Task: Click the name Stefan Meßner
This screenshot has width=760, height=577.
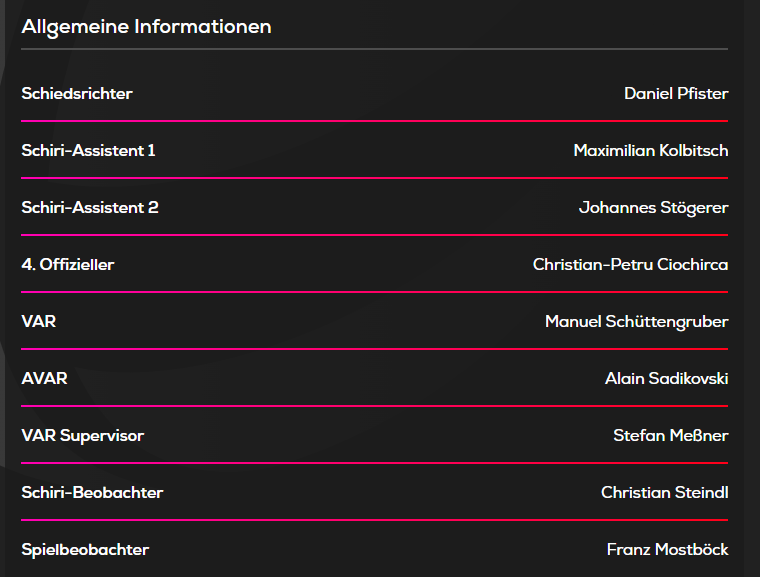Action: click(670, 436)
